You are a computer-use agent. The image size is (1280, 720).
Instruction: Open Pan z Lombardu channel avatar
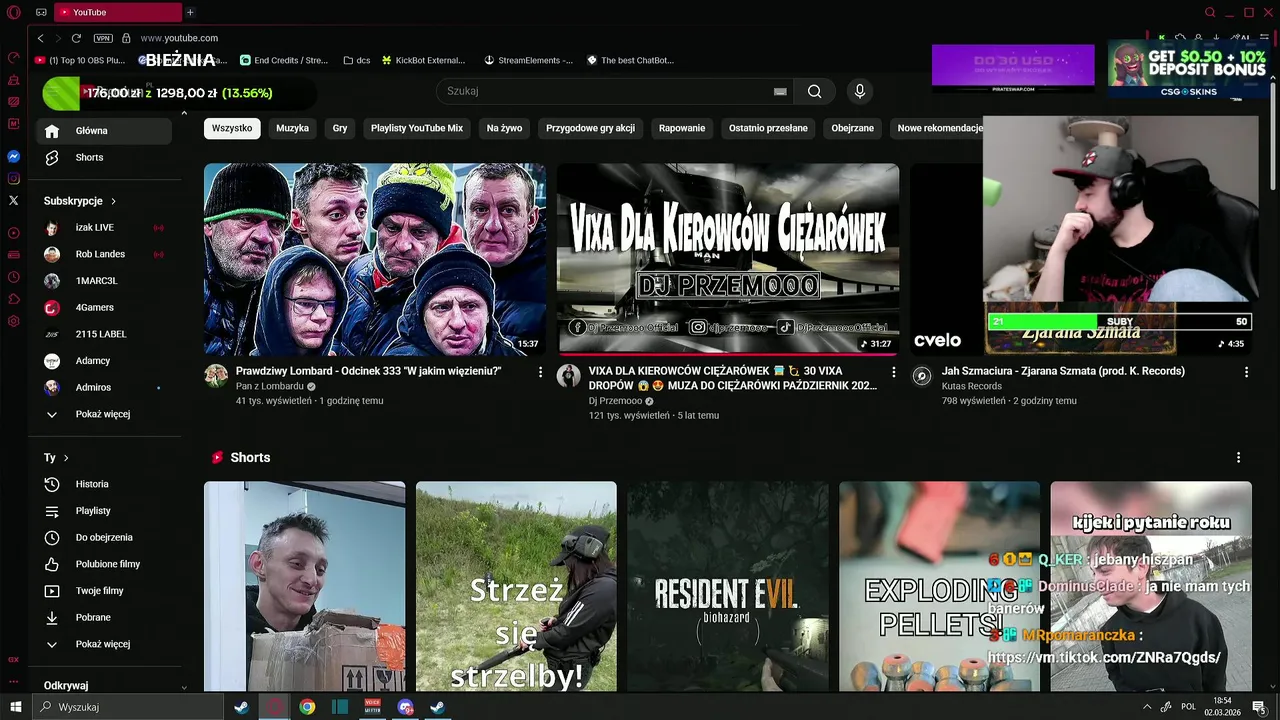216,376
